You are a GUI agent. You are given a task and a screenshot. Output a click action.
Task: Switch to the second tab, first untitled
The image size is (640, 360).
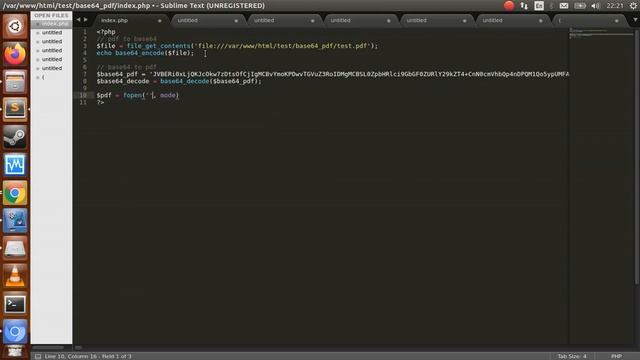pyautogui.click(x=207, y=20)
